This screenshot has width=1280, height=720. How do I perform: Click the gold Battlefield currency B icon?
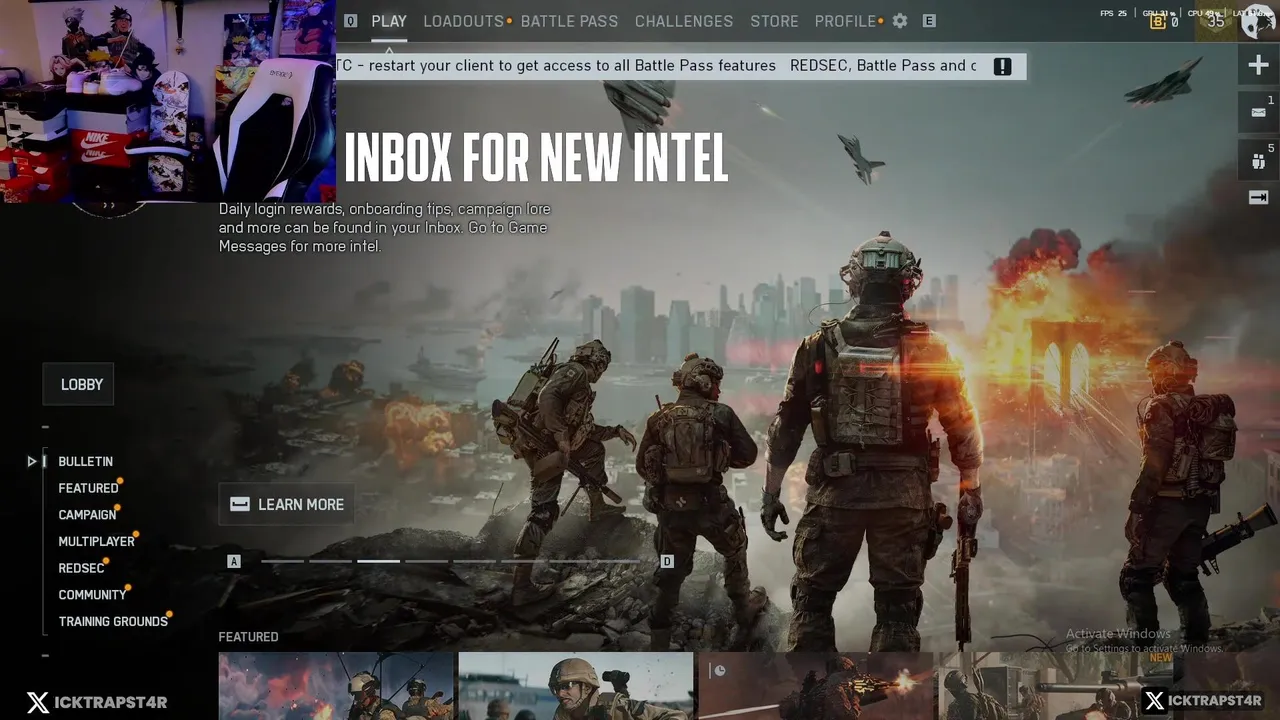pos(1158,21)
